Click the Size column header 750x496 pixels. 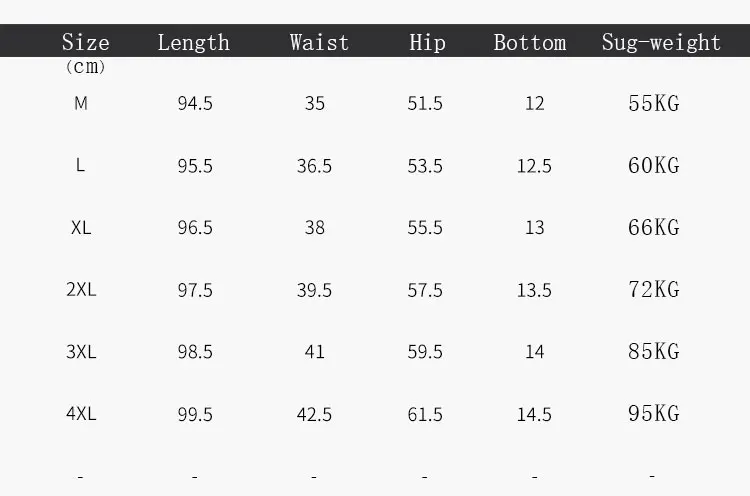[x=86, y=42]
